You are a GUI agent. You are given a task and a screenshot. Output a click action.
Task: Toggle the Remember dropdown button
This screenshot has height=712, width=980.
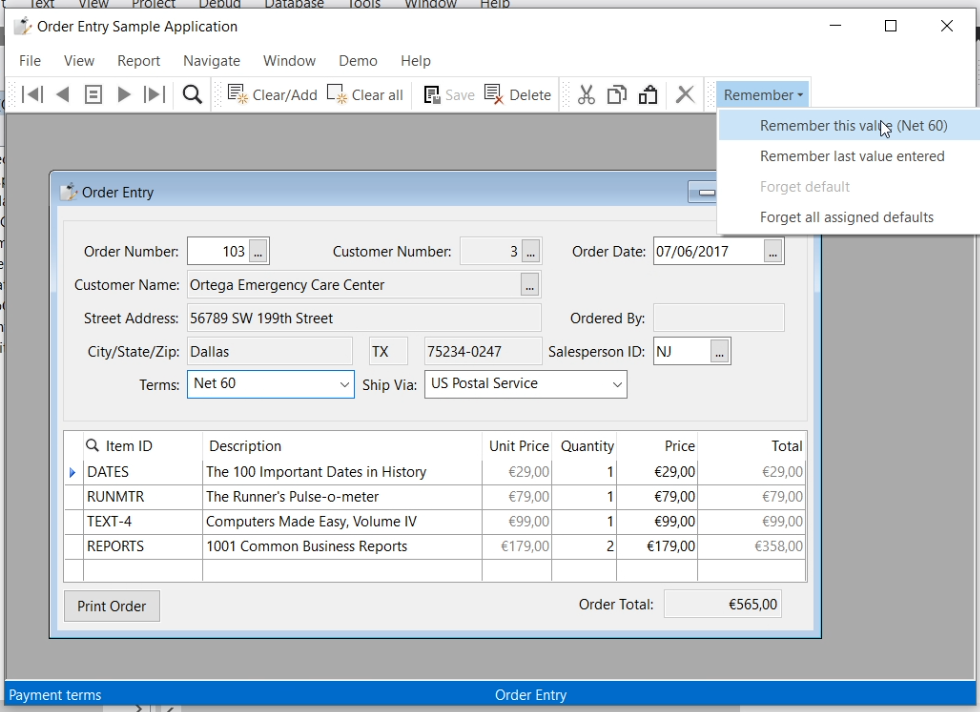click(763, 95)
